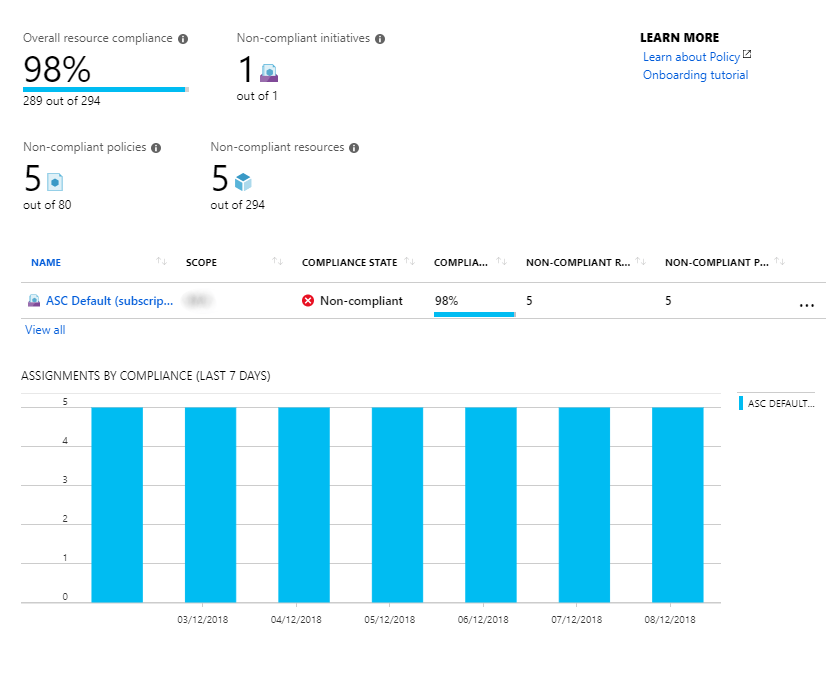Toggle sort order on COMPLIANCE STATE column

(x=410, y=261)
